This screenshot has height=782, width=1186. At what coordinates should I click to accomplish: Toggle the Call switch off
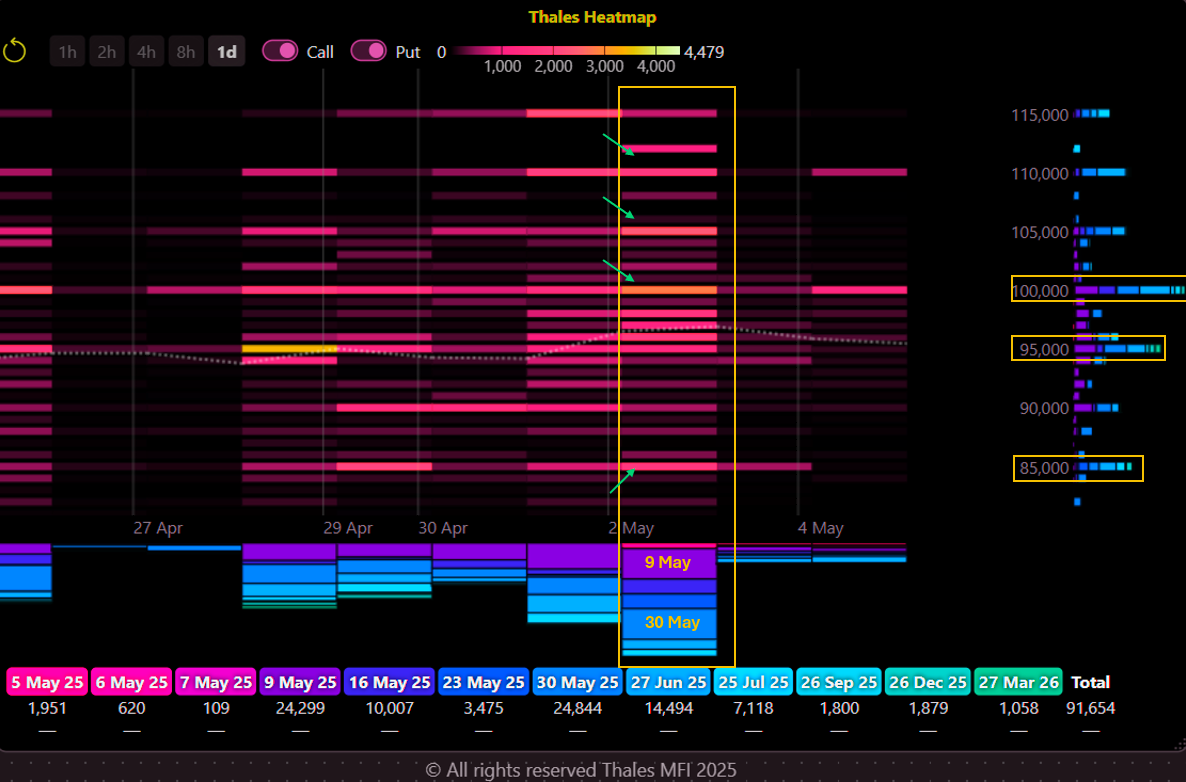(280, 51)
